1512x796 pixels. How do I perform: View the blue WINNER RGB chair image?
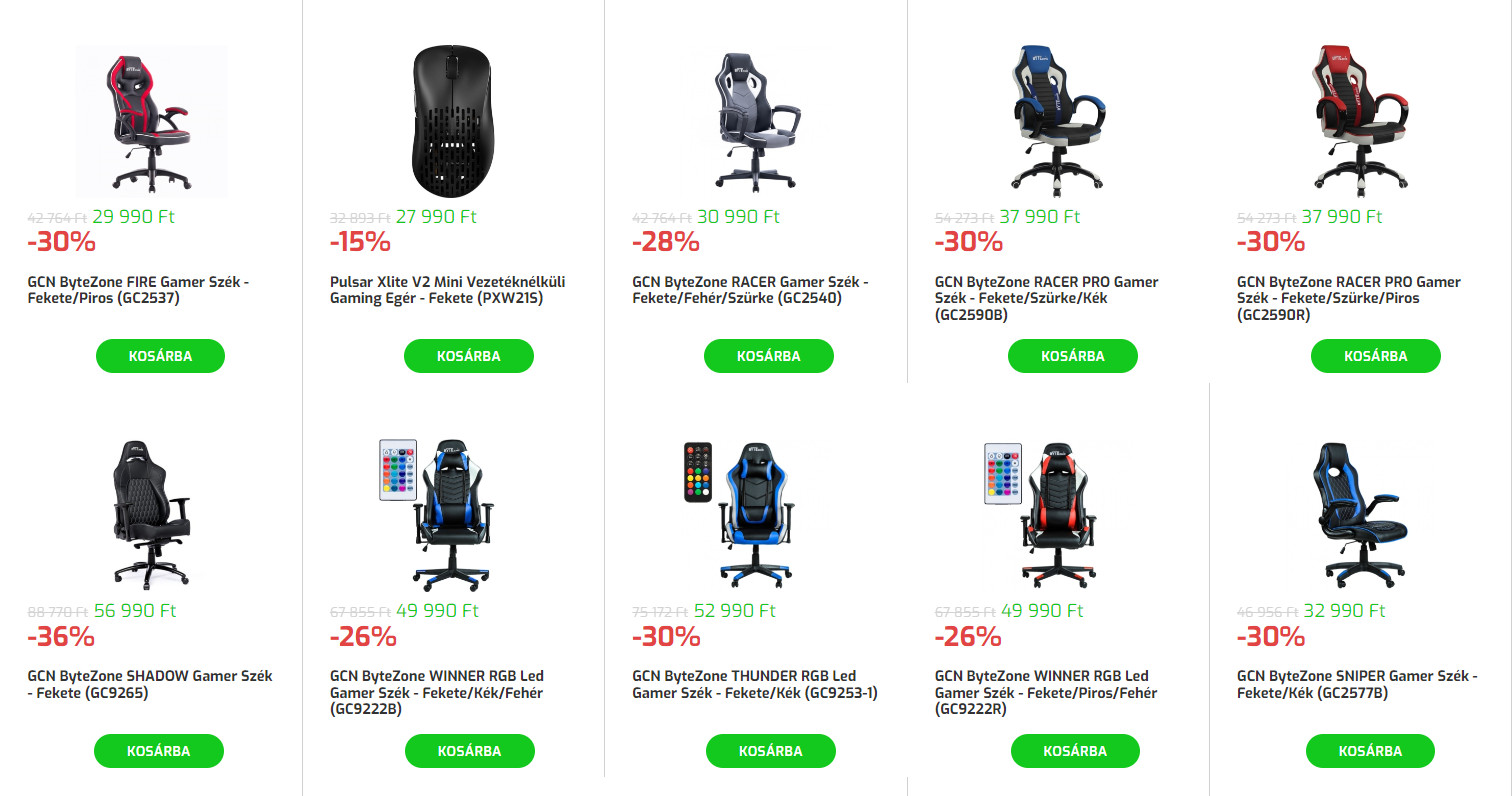(453, 514)
